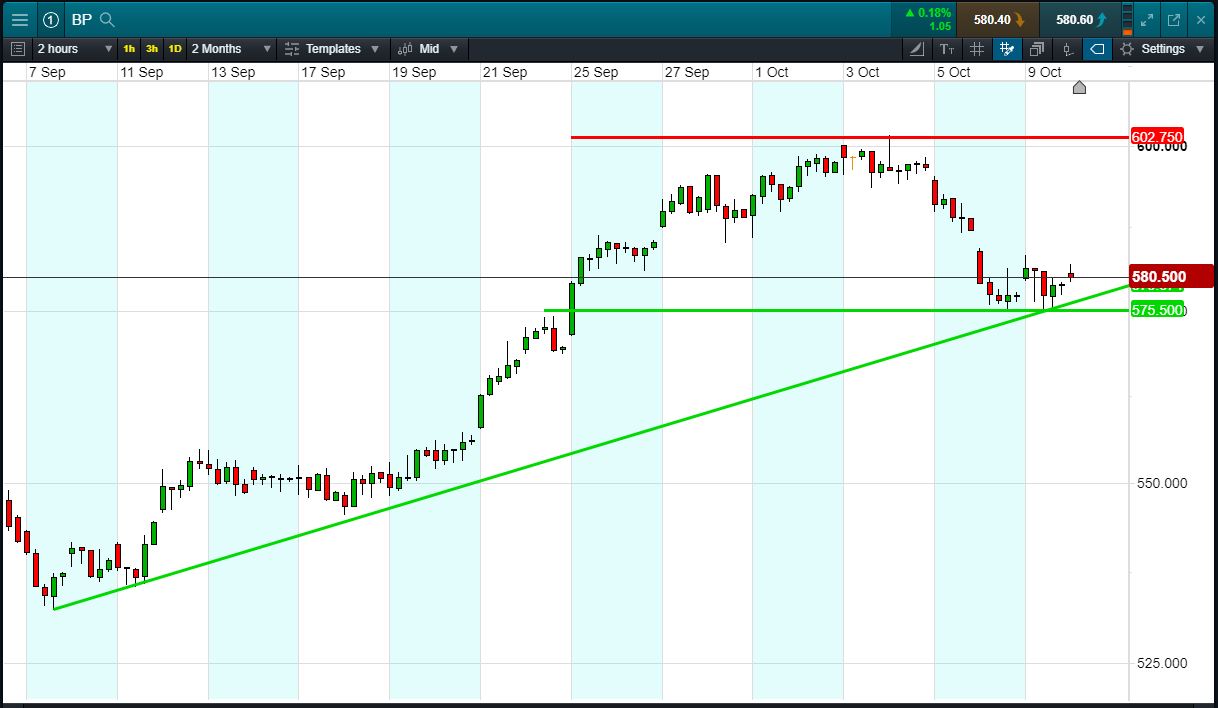Image resolution: width=1218 pixels, height=708 pixels.
Task: Open the main hamburger menu
Action: tap(19, 19)
